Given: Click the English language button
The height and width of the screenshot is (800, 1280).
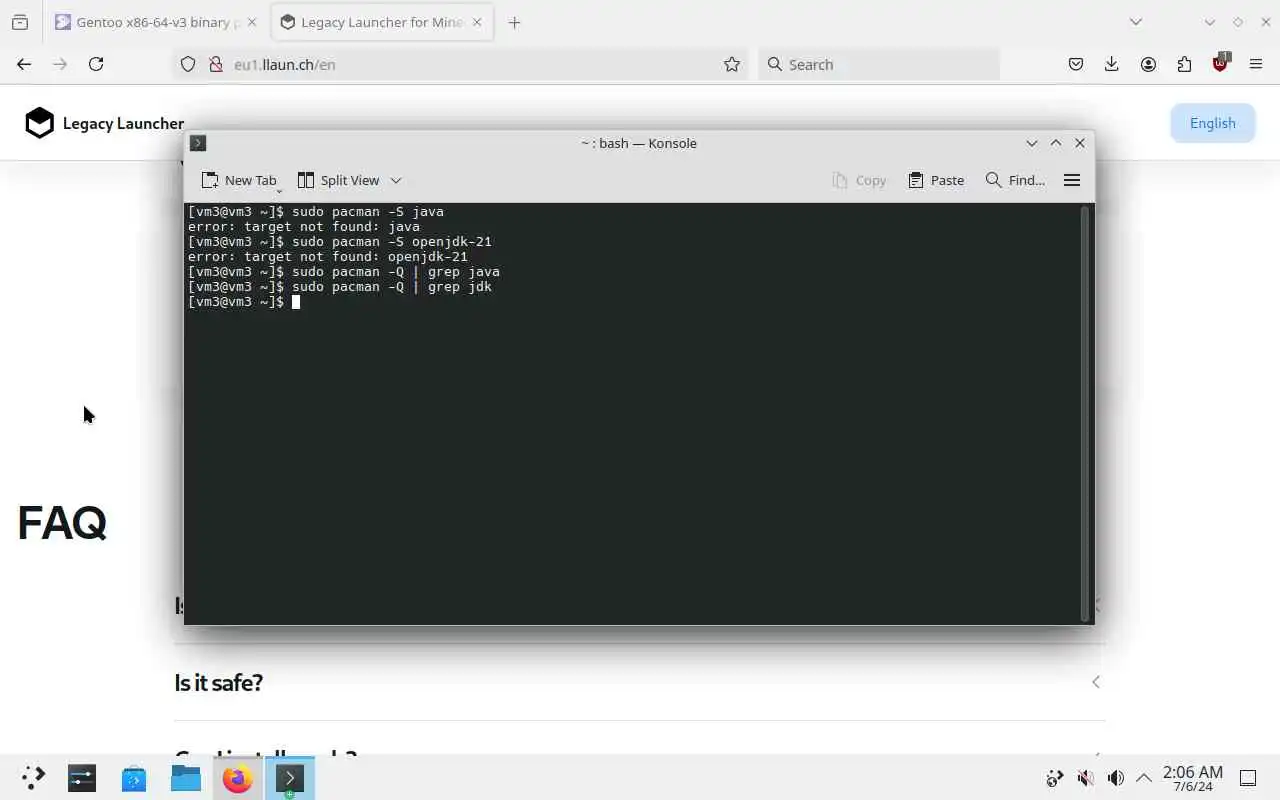Looking at the screenshot, I should click(1212, 123).
